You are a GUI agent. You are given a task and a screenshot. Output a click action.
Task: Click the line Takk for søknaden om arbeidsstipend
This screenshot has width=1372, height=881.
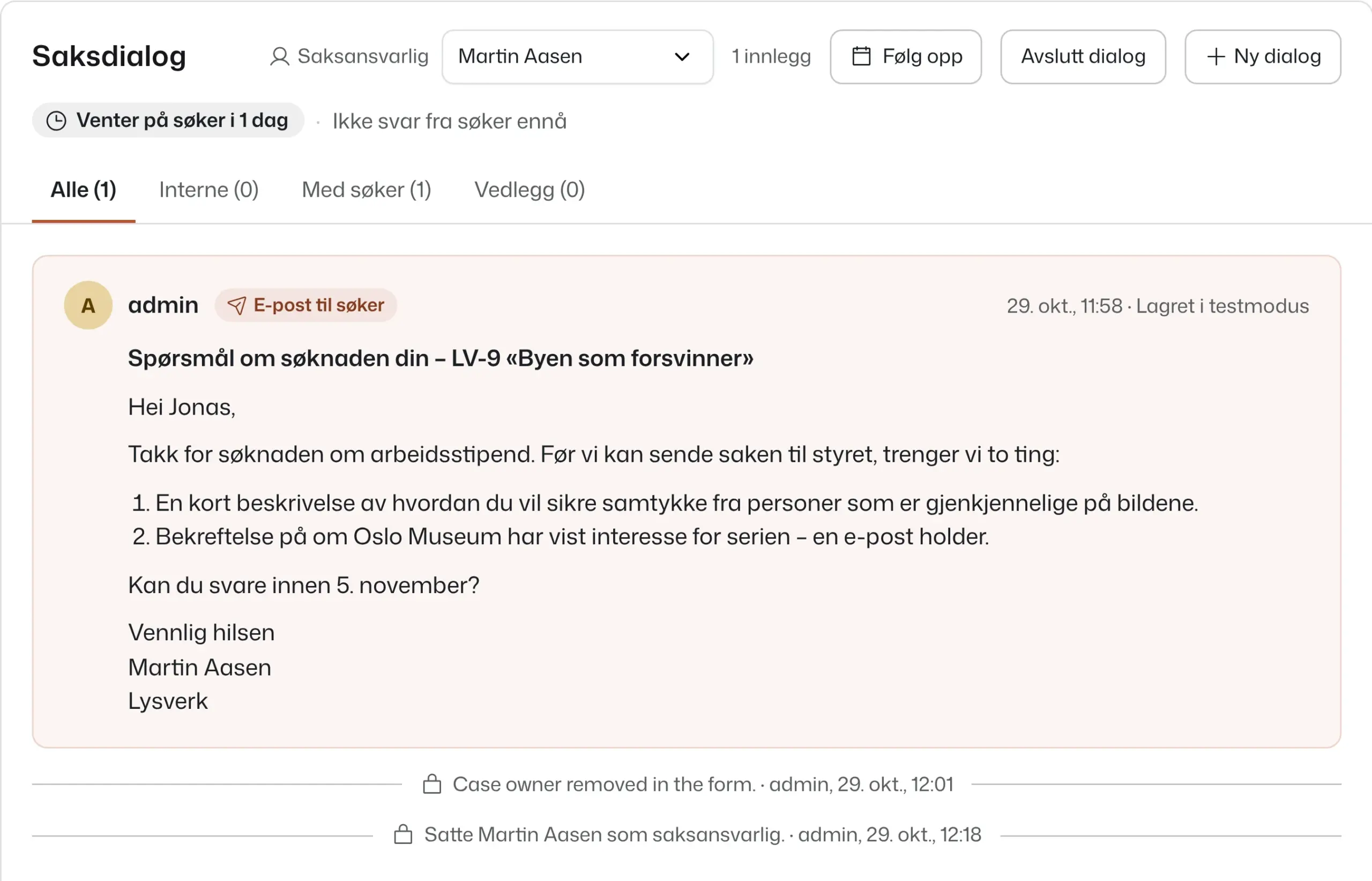(x=594, y=455)
